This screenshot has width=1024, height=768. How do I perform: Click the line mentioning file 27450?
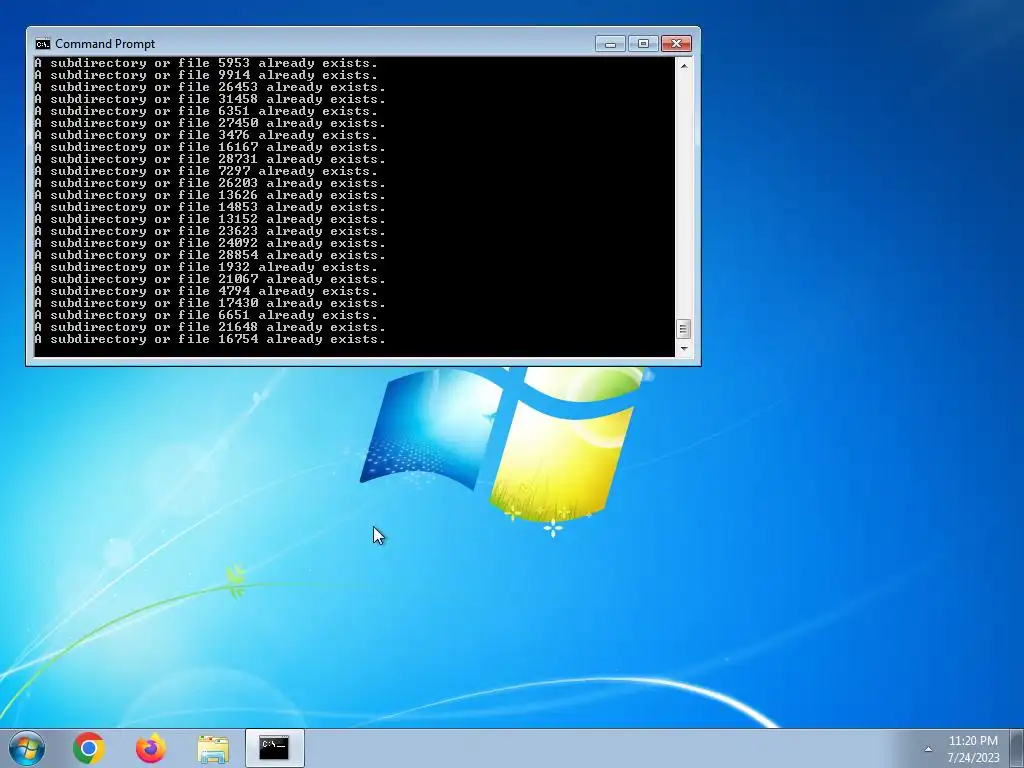point(210,123)
